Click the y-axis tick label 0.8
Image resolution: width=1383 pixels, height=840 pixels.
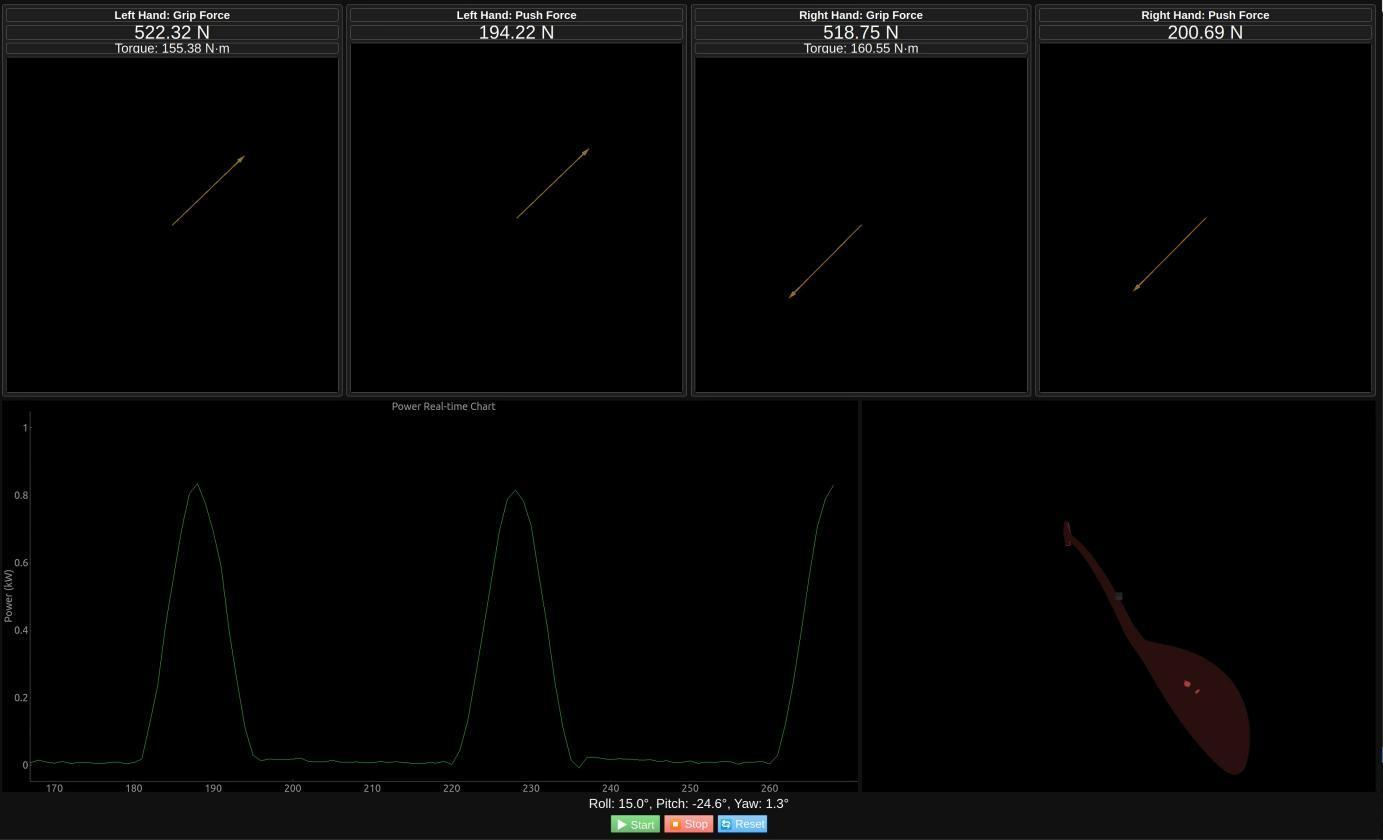tap(21, 495)
